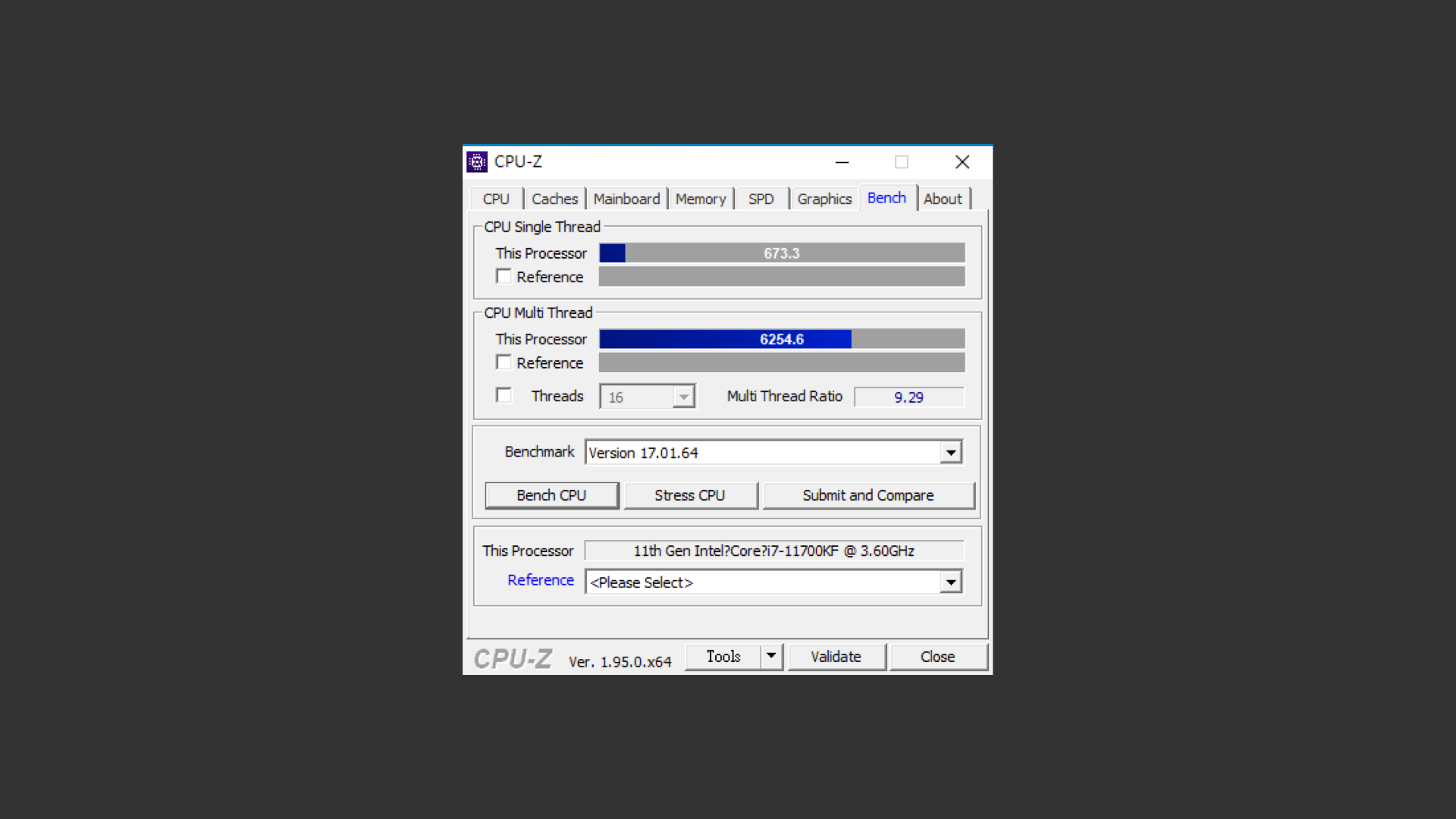Click the Bench CPU button
The height and width of the screenshot is (819, 1456).
click(551, 495)
